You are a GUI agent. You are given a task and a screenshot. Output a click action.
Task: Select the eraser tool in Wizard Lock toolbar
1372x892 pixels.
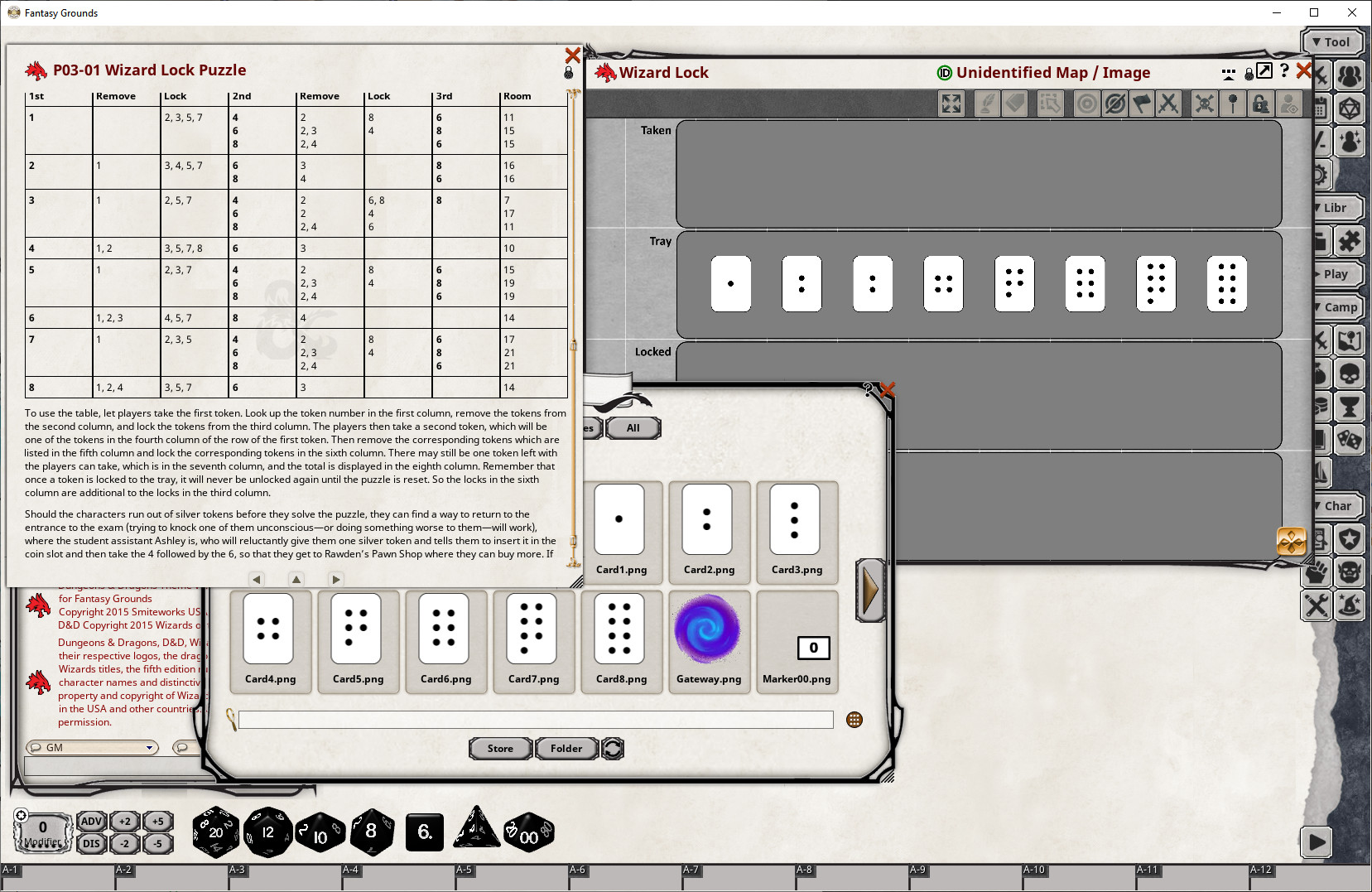click(1015, 104)
